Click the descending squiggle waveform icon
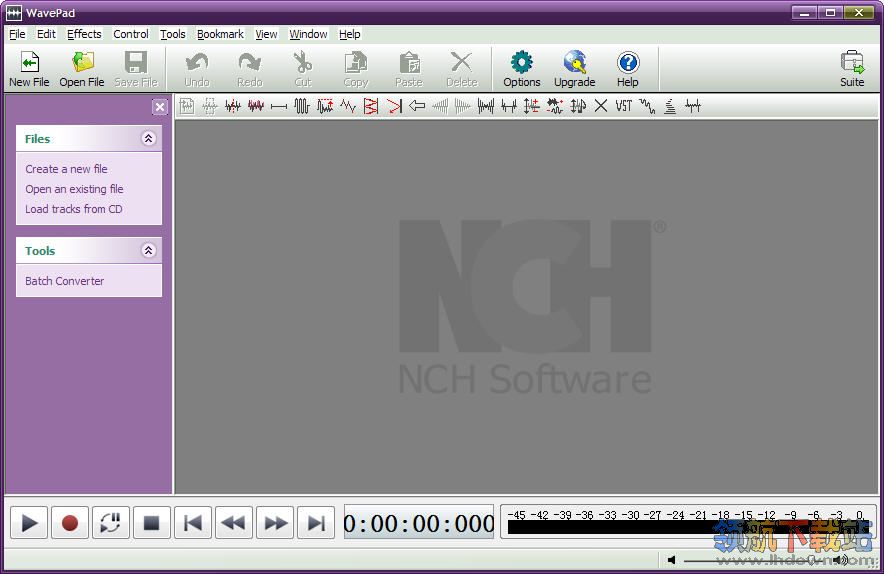This screenshot has width=884, height=574. point(647,106)
